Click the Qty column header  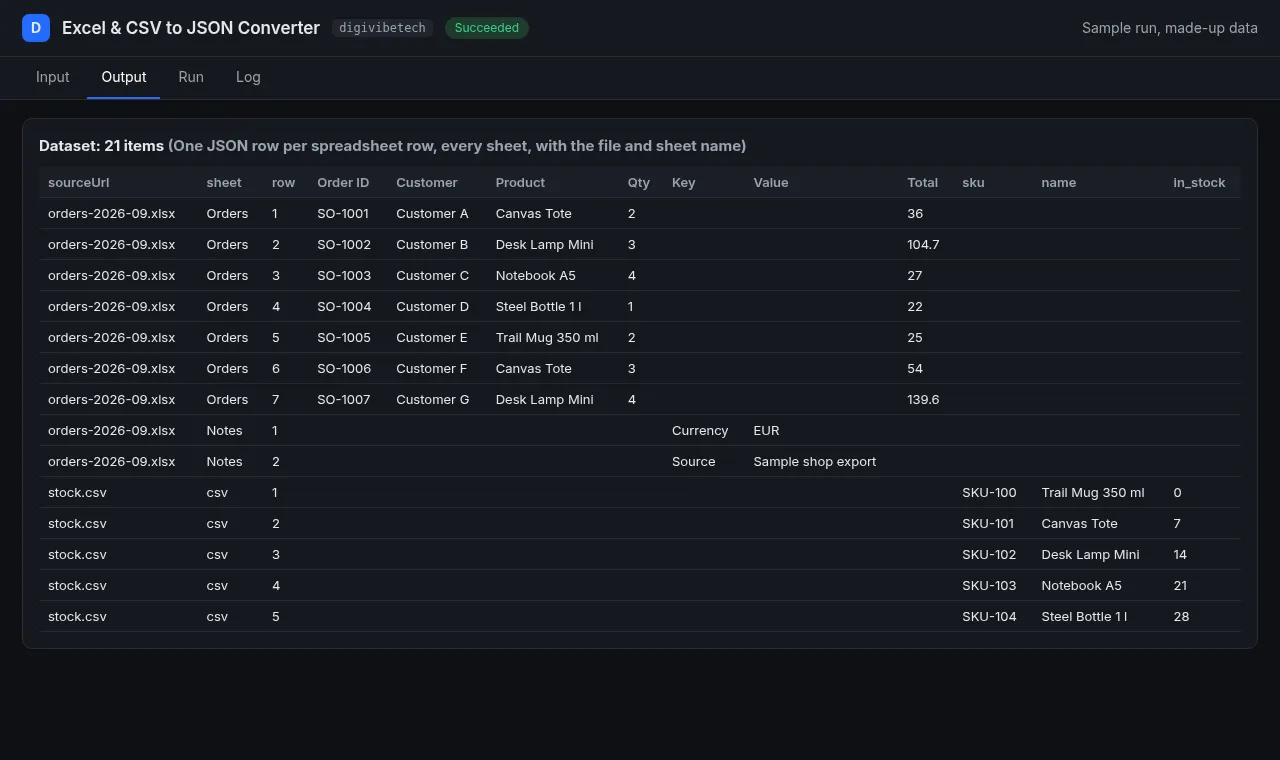(x=639, y=182)
